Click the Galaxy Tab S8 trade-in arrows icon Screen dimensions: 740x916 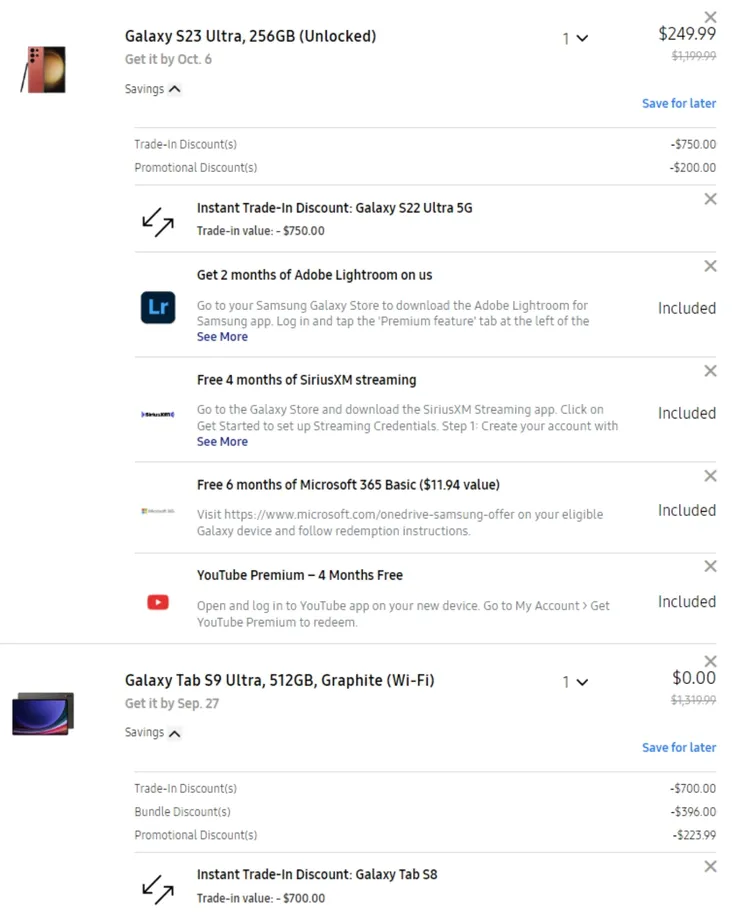158,889
